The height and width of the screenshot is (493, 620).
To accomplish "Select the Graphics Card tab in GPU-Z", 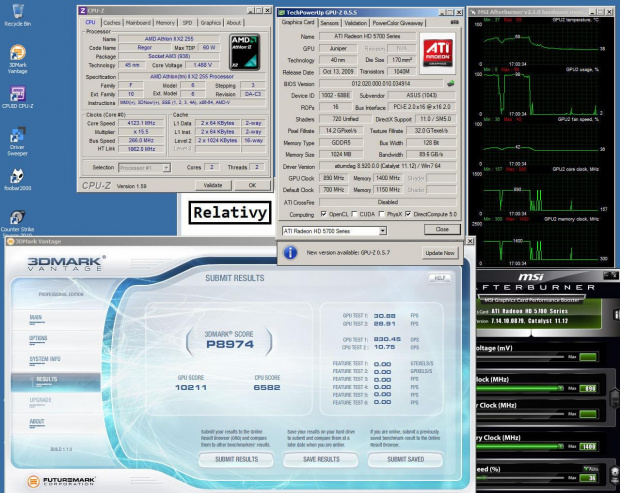I will [x=298, y=22].
